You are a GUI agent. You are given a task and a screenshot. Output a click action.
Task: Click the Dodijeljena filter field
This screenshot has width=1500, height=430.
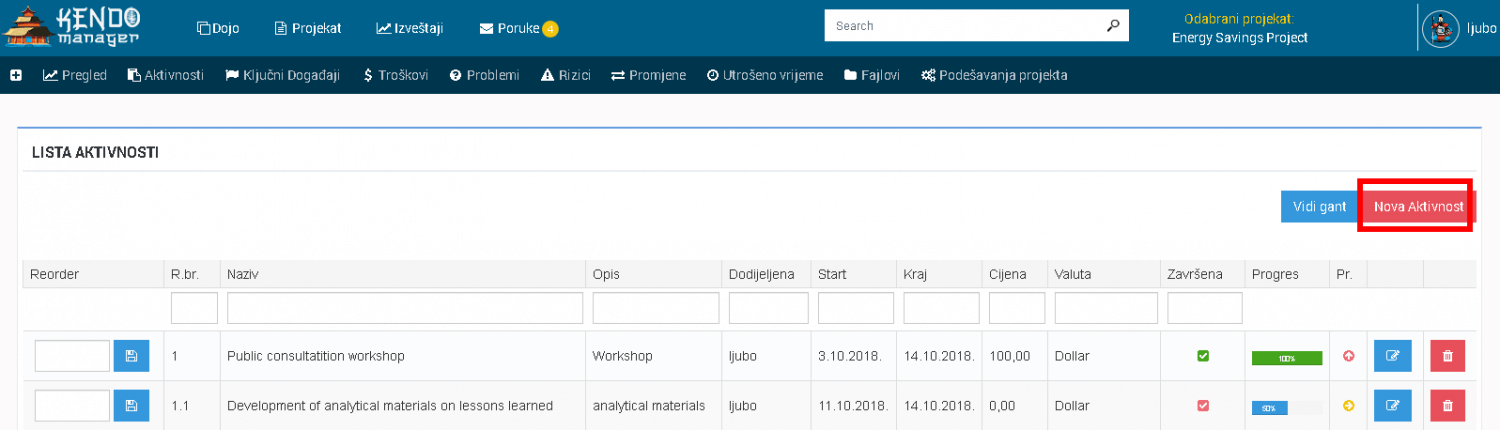click(x=768, y=308)
